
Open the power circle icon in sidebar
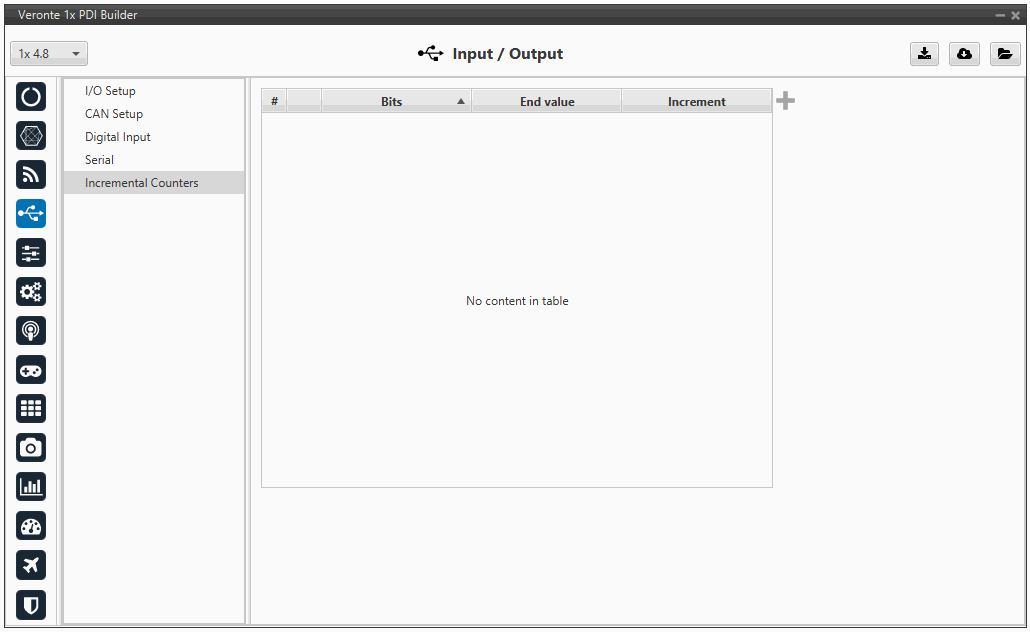(x=31, y=97)
